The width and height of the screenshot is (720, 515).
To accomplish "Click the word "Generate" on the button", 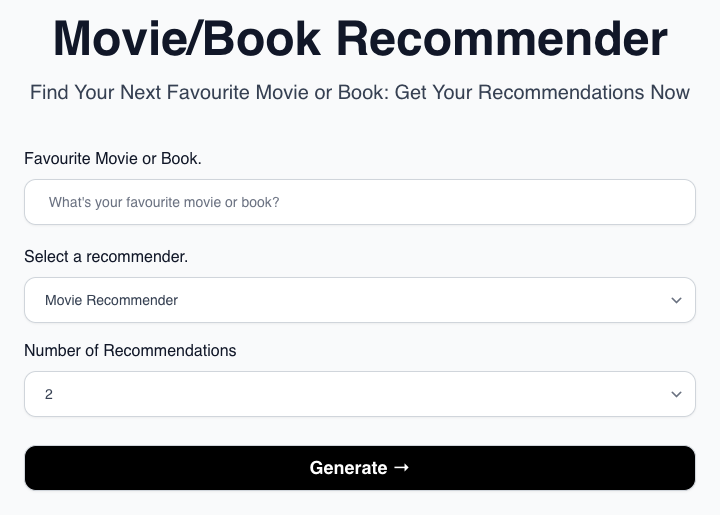I will click(348, 468).
